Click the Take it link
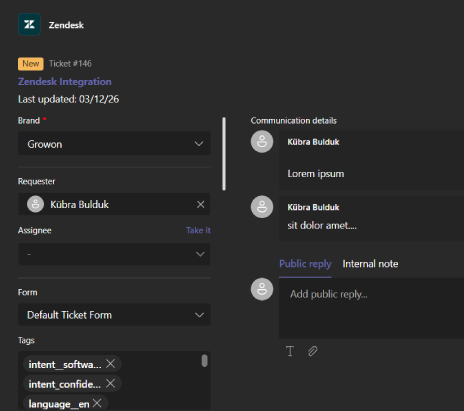The height and width of the screenshot is (411, 464). 198,230
